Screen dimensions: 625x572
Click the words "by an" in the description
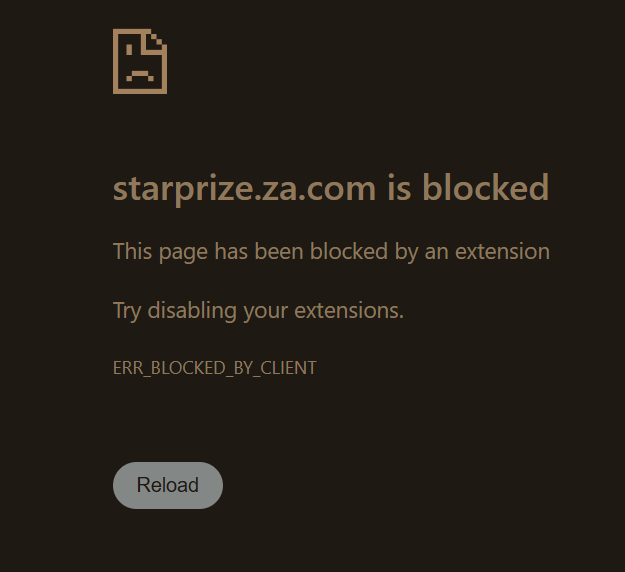(422, 252)
